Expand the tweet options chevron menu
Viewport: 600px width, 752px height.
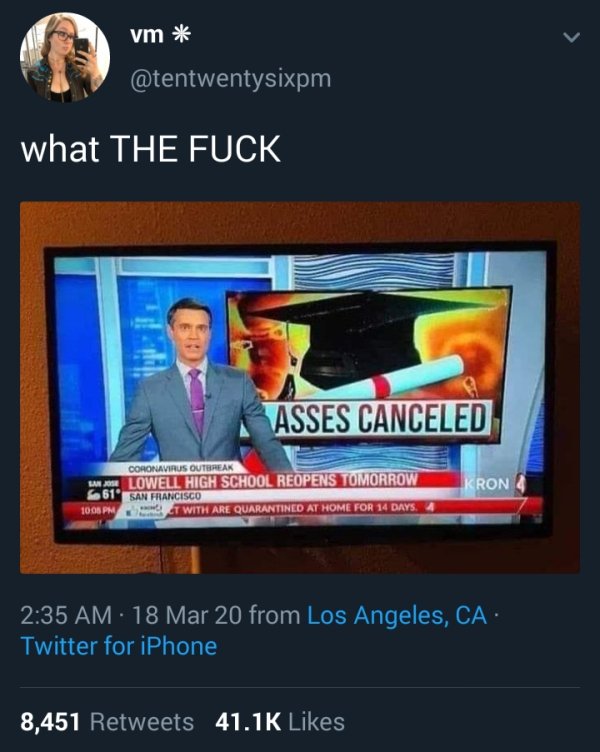pos(571,37)
